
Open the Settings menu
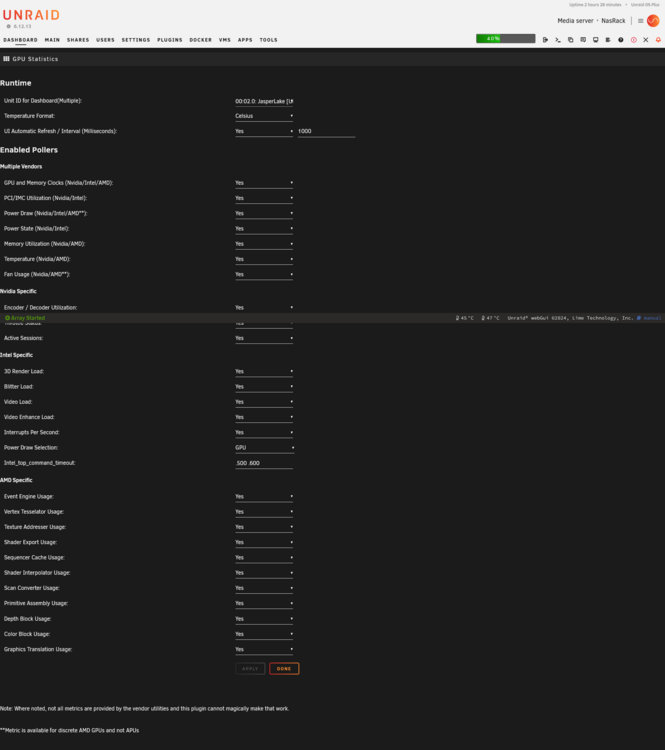pyautogui.click(x=136, y=40)
